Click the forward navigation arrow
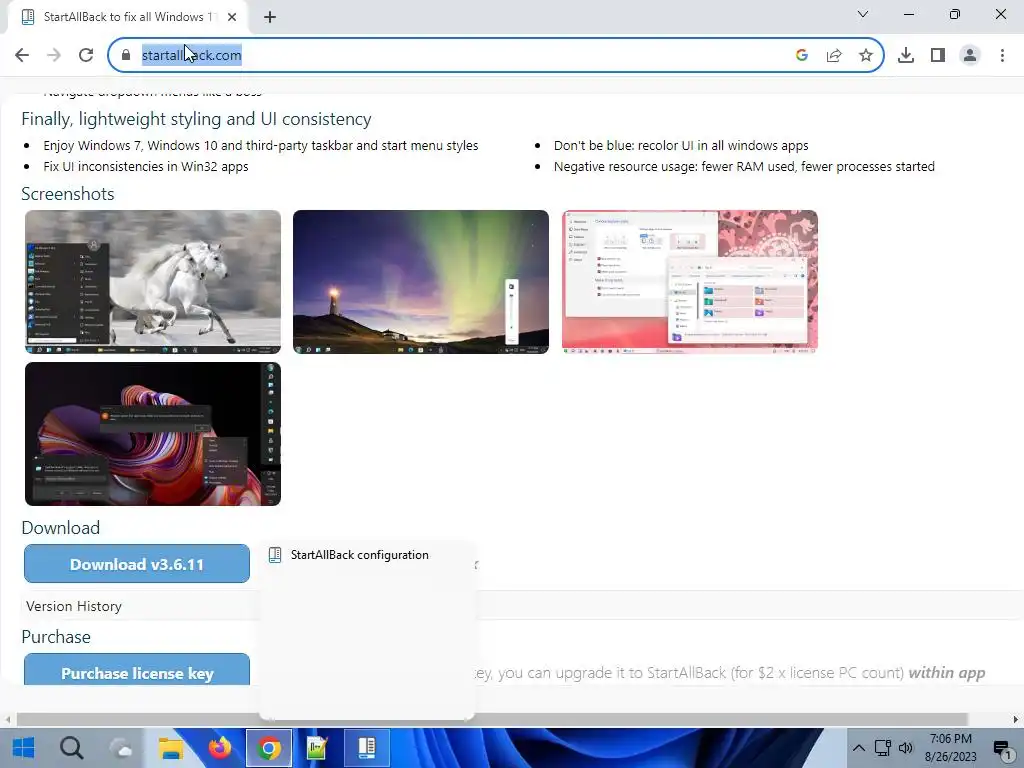 tap(54, 55)
